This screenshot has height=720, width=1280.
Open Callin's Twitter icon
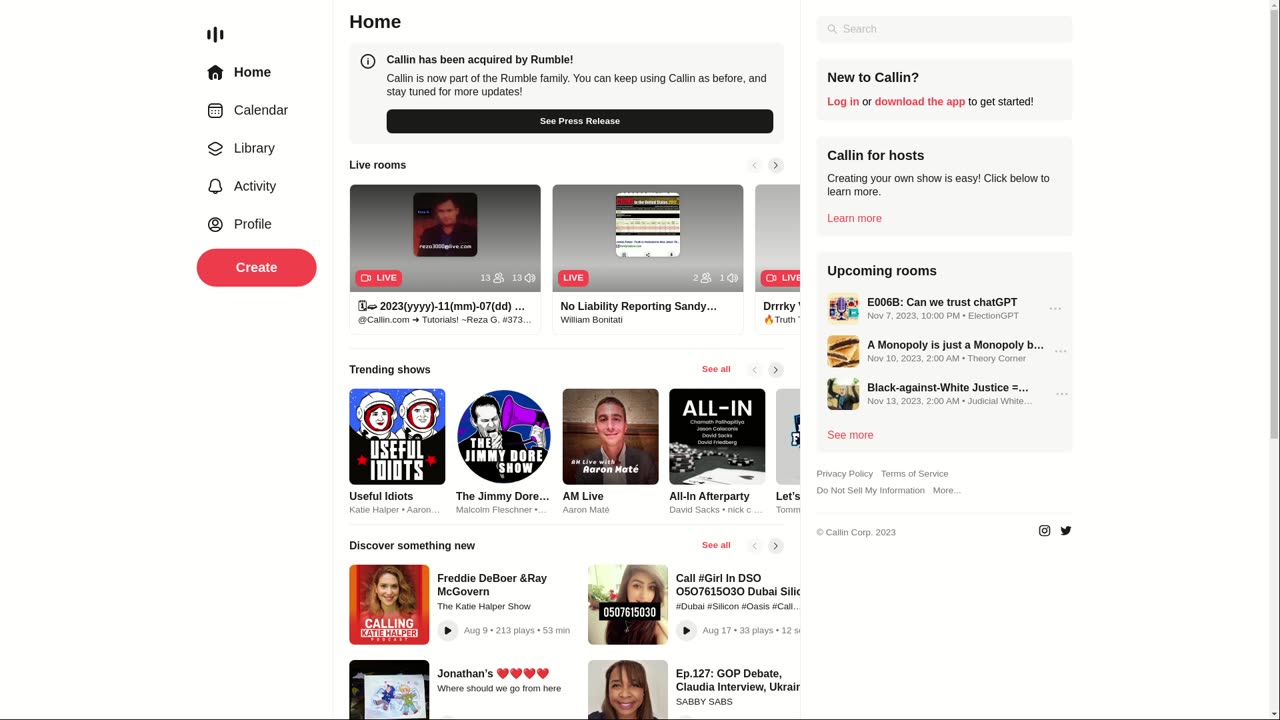click(x=1066, y=531)
